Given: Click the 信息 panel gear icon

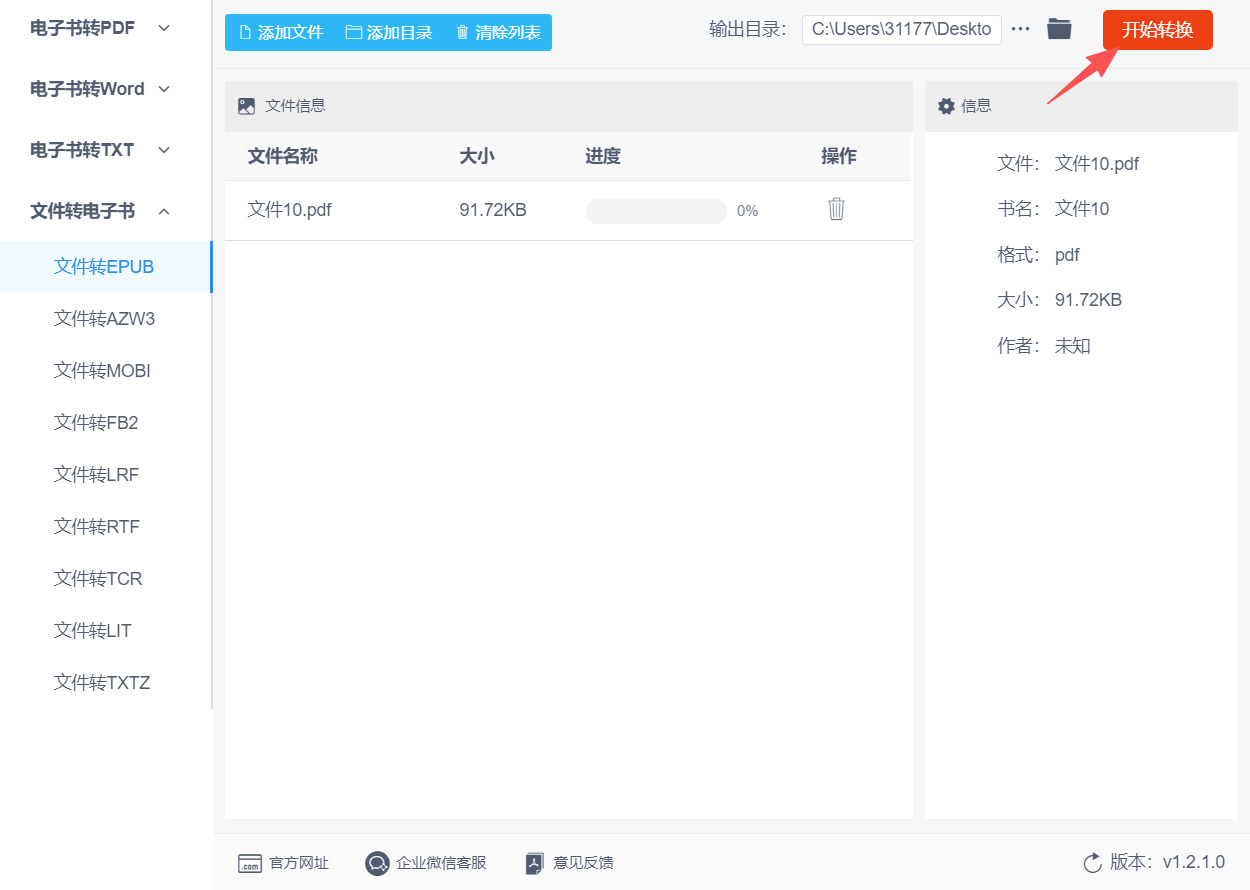Looking at the screenshot, I should click(x=945, y=106).
